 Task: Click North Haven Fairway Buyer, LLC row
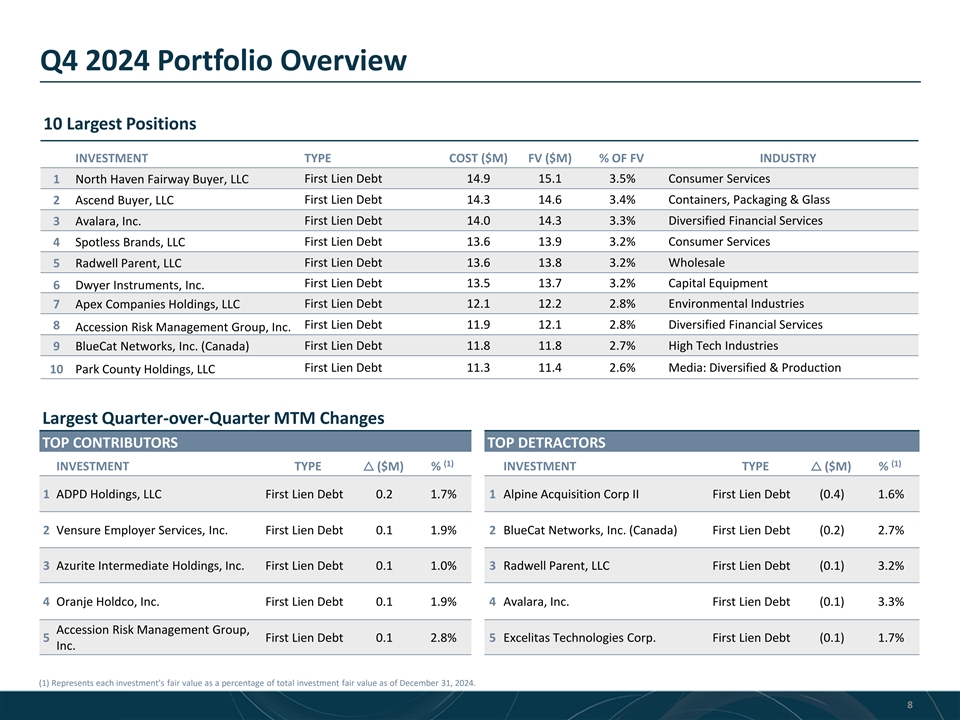(x=162, y=180)
